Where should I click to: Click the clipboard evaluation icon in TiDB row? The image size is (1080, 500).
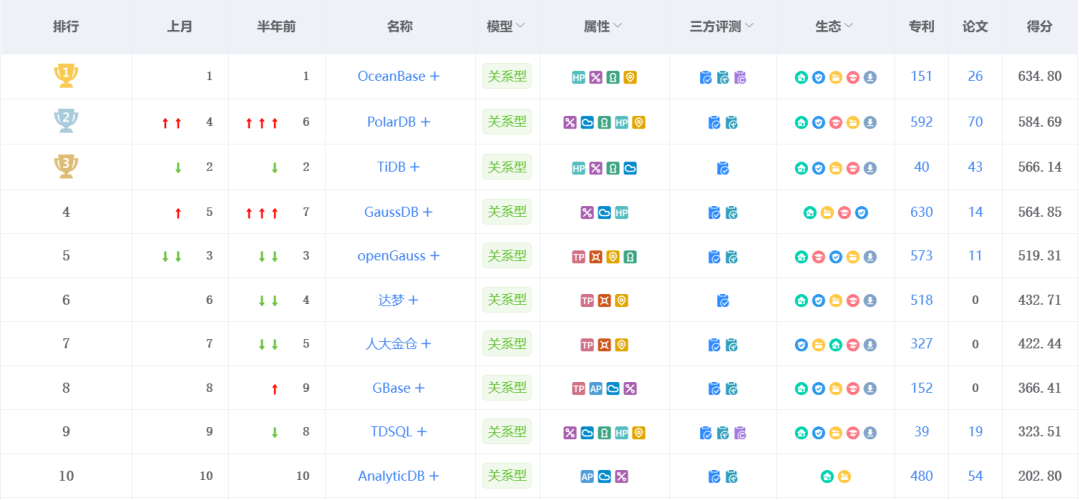click(x=723, y=167)
